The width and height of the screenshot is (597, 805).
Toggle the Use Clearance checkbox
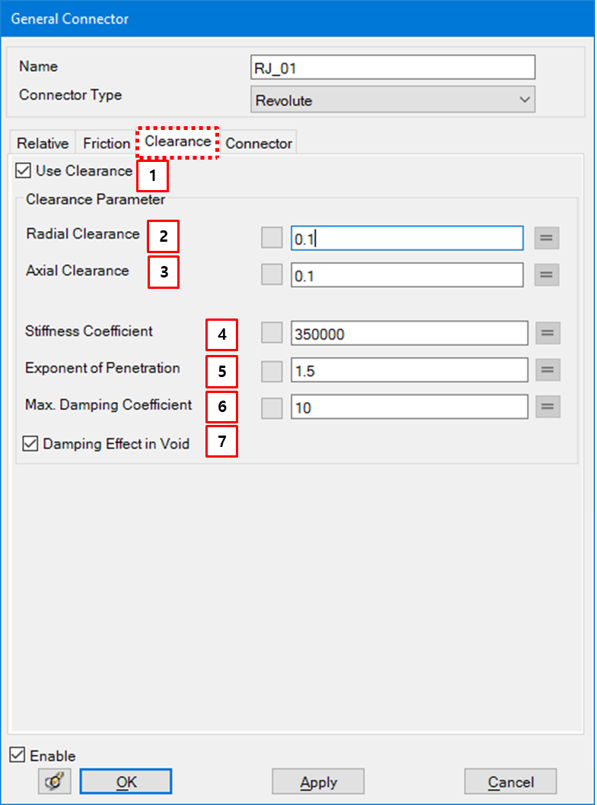click(22, 171)
